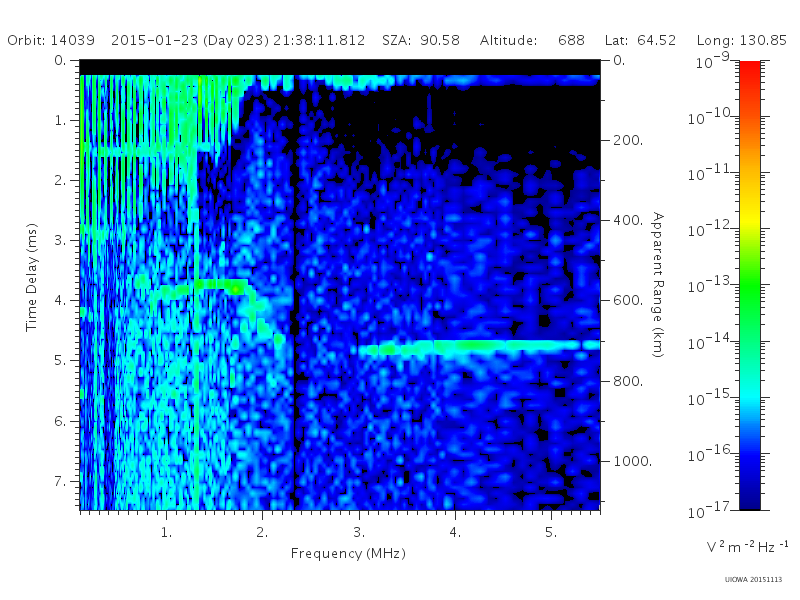The width and height of the screenshot is (800, 600).
Task: Click the 4. tick label on frequency axis
Action: (x=455, y=533)
